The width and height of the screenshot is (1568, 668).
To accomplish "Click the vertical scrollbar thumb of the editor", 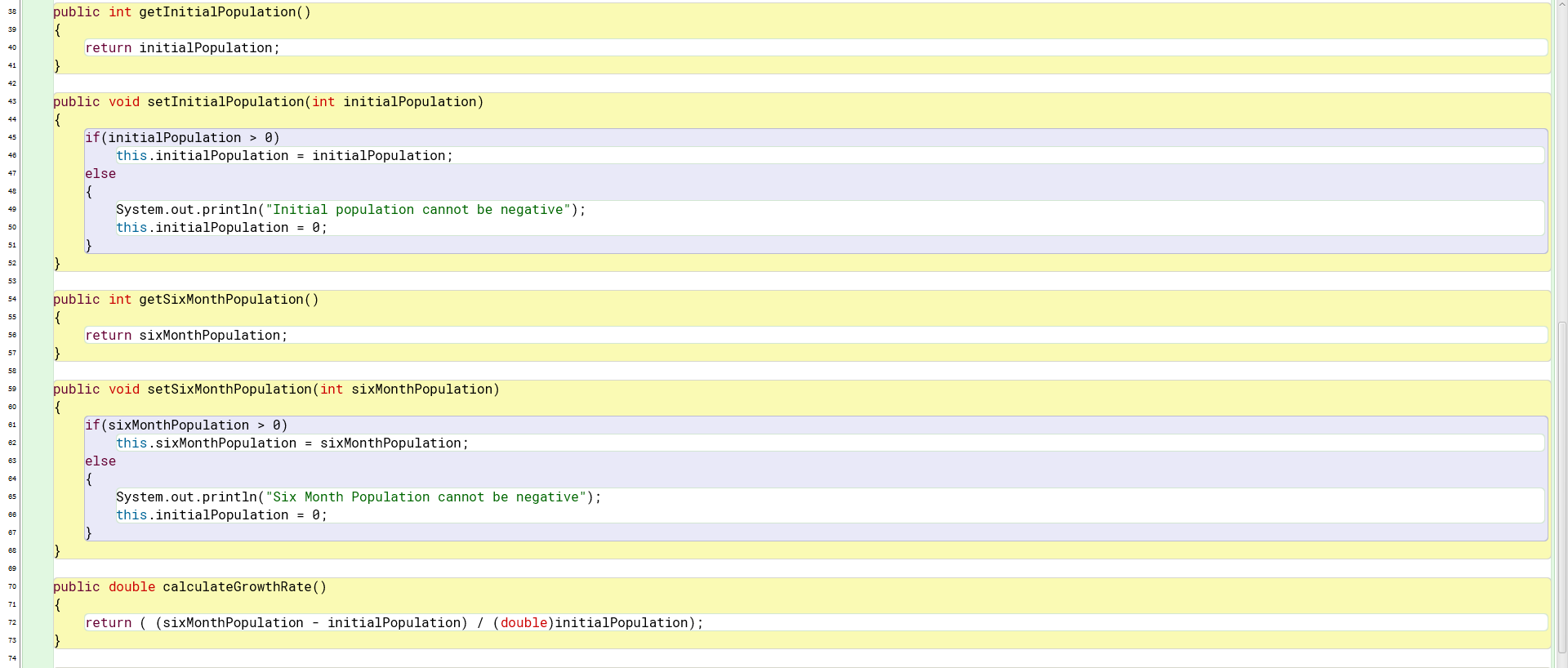I will 1561,487.
